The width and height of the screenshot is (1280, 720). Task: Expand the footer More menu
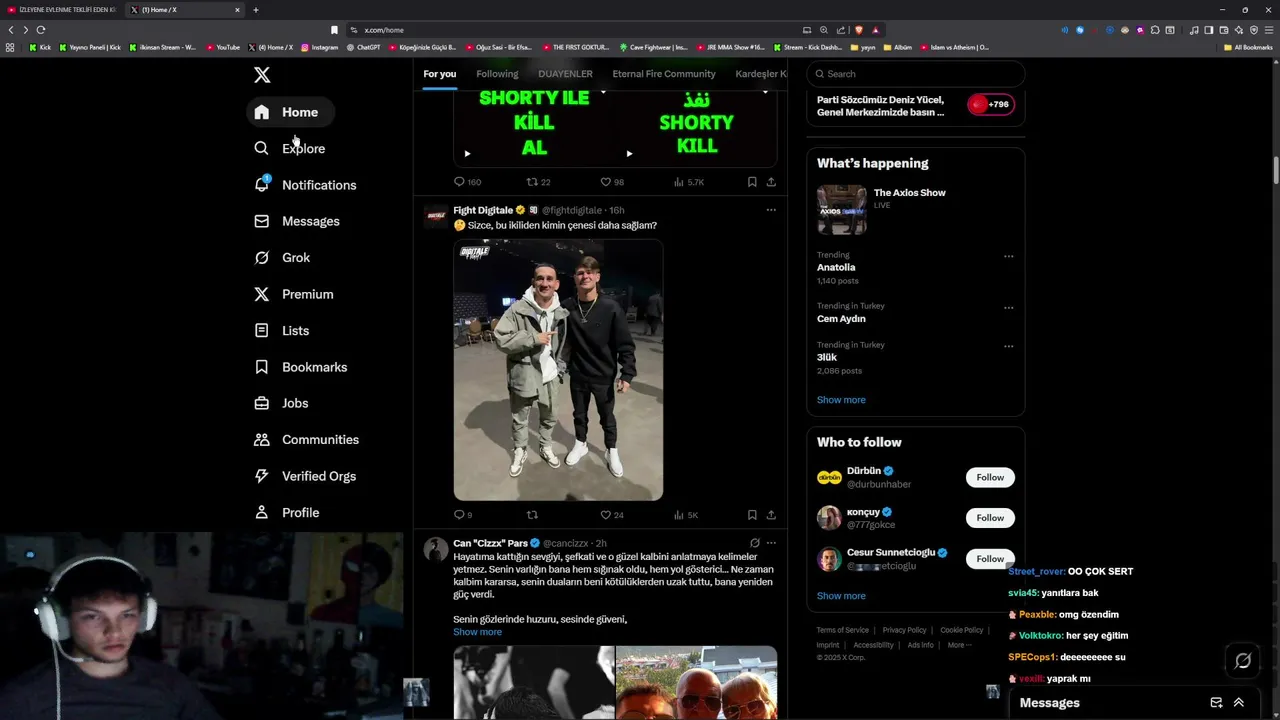click(x=959, y=645)
